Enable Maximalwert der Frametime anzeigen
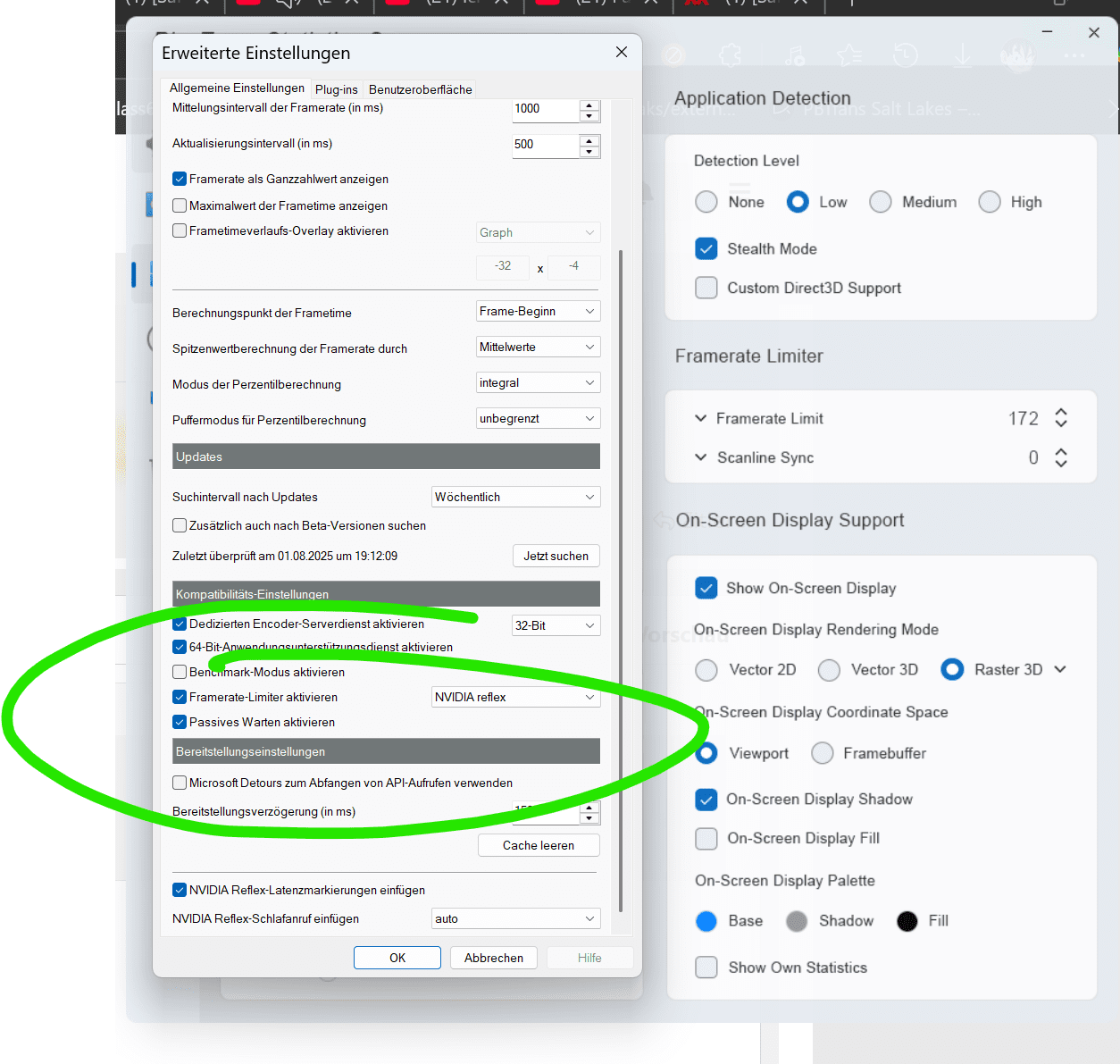 click(x=180, y=205)
